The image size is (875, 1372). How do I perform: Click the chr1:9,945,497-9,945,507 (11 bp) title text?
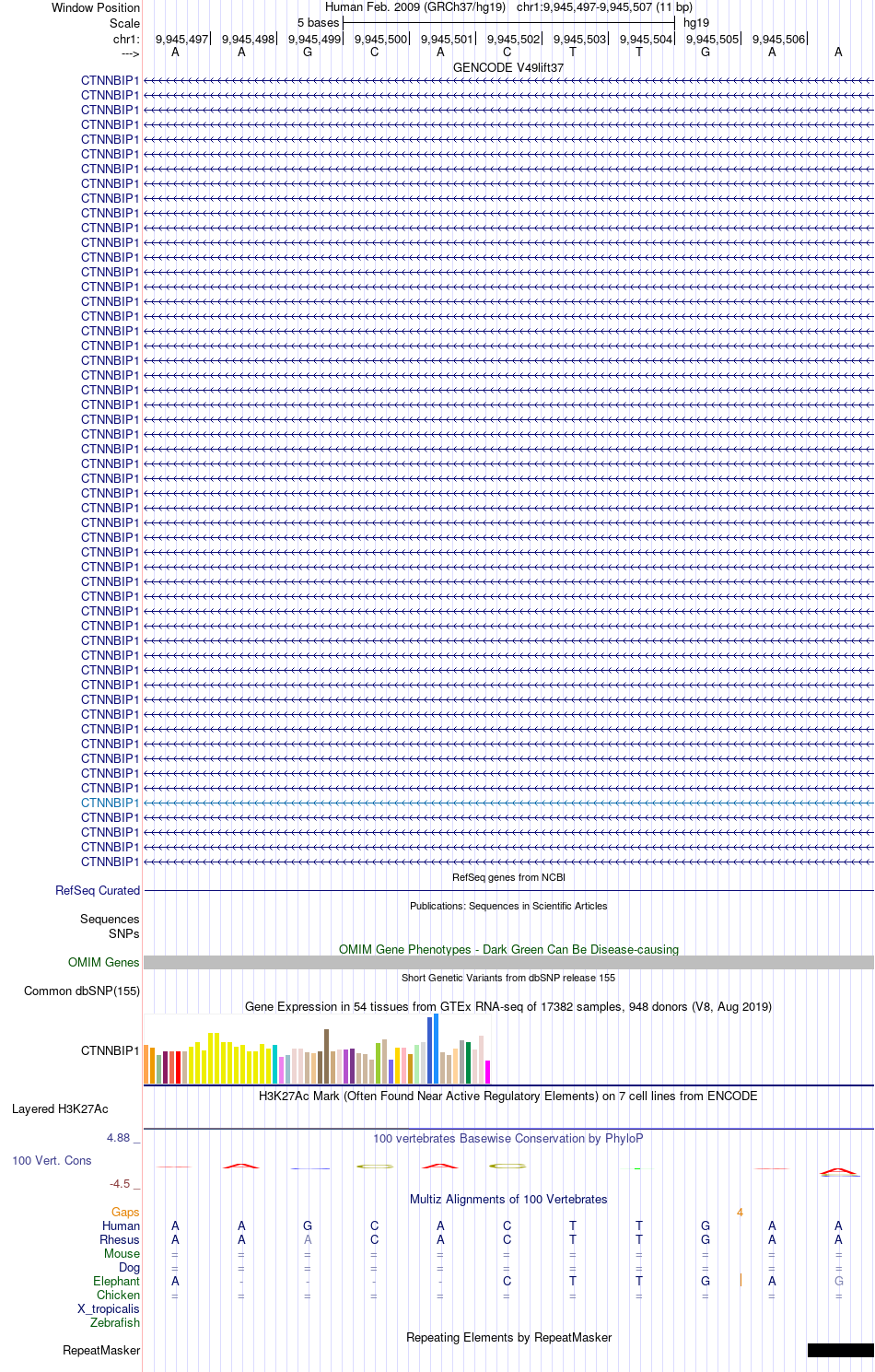[x=604, y=7]
